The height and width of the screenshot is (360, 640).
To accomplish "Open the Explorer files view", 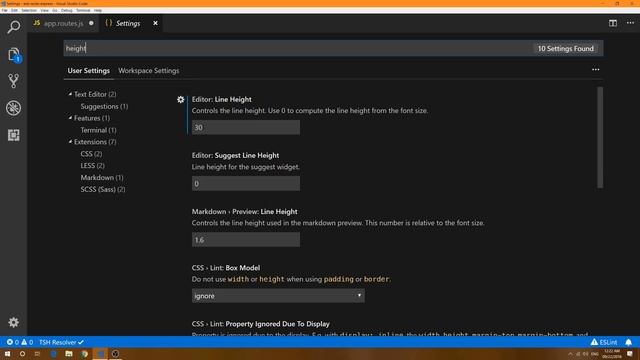I will 13,55.
